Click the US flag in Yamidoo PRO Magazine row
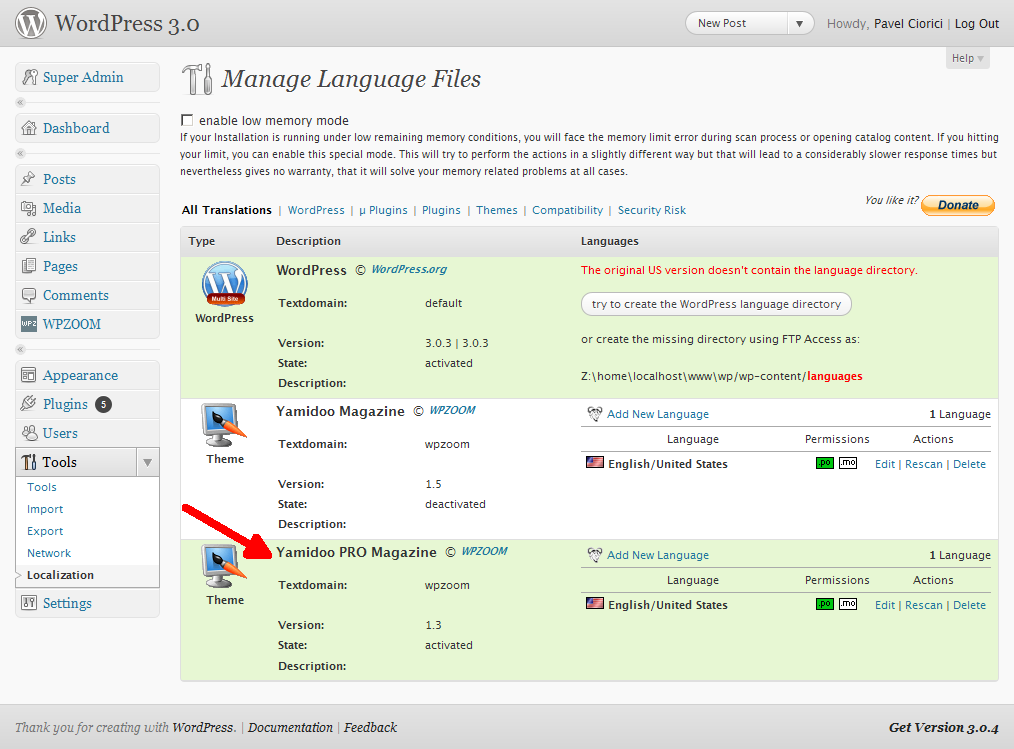The width and height of the screenshot is (1014, 749). [x=594, y=603]
